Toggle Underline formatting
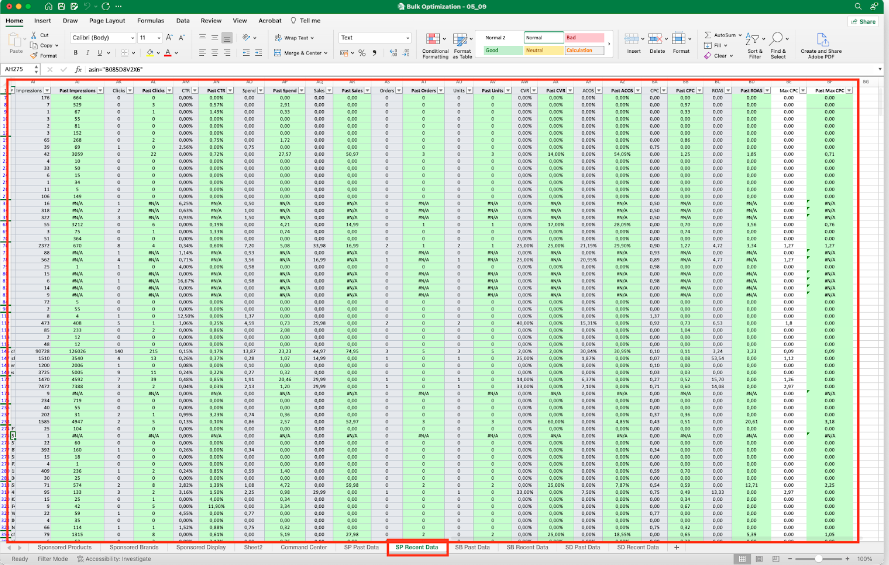This screenshot has width=889, height=565. point(100,53)
